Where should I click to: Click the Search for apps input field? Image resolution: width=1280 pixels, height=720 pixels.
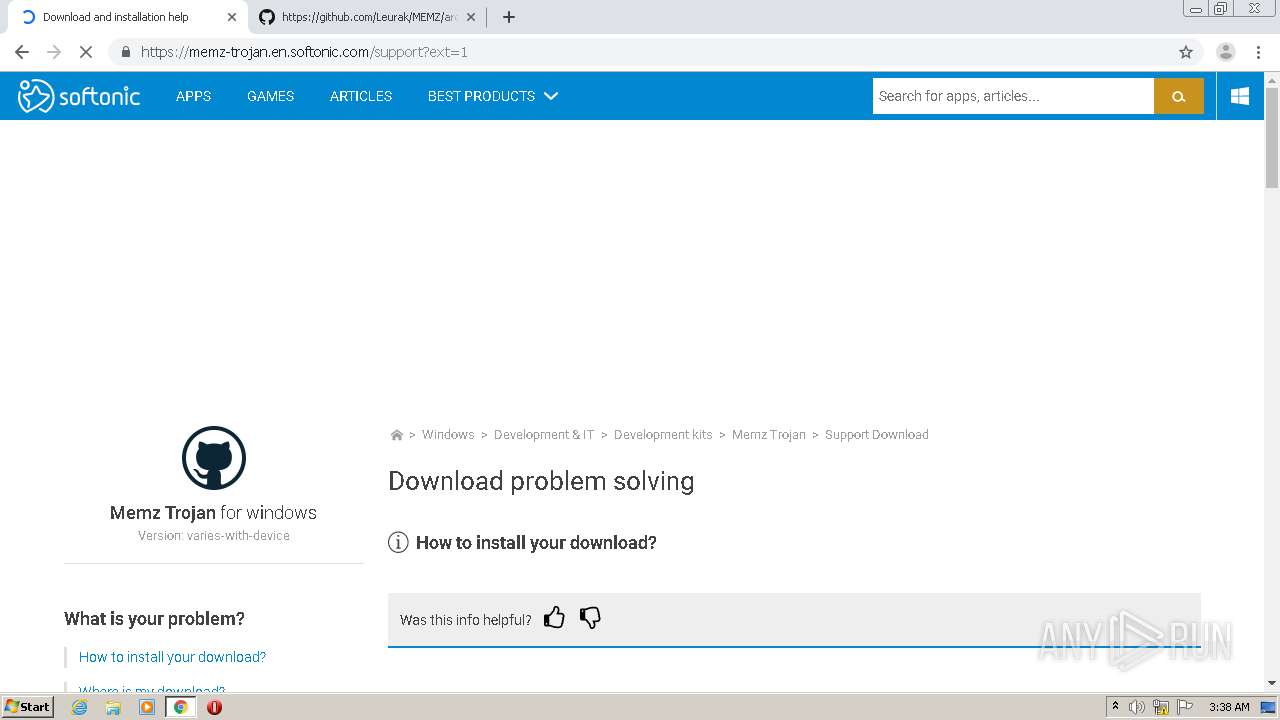1013,96
